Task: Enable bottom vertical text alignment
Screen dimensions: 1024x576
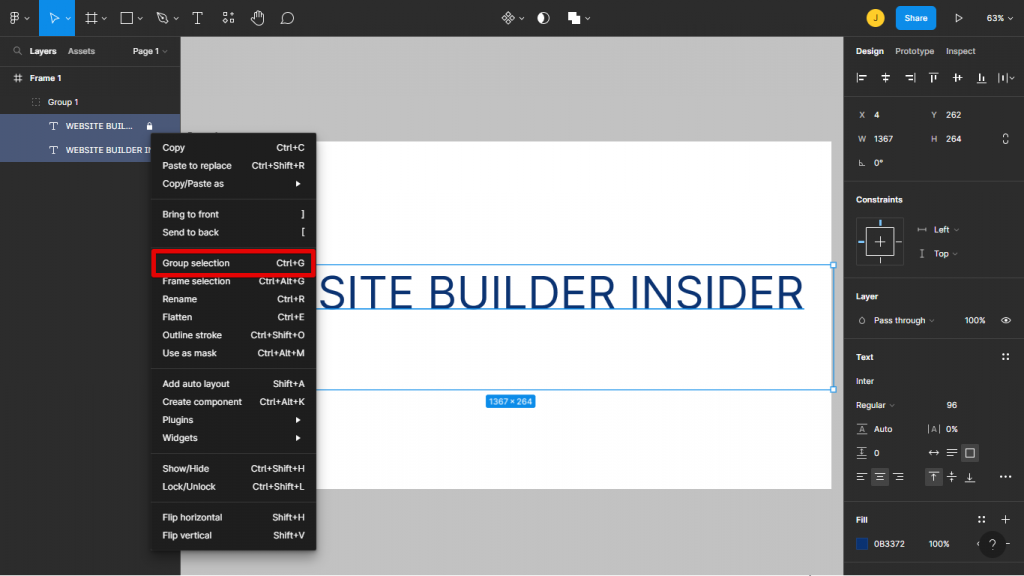Action: (970, 477)
